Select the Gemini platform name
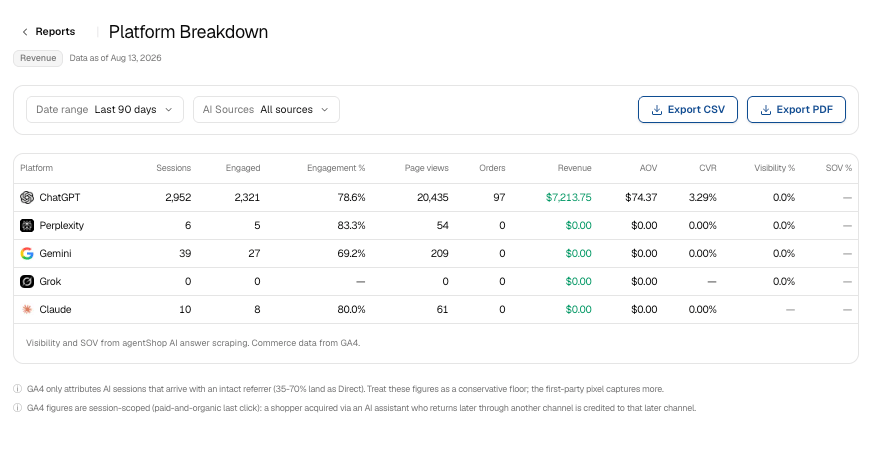 pos(55,253)
